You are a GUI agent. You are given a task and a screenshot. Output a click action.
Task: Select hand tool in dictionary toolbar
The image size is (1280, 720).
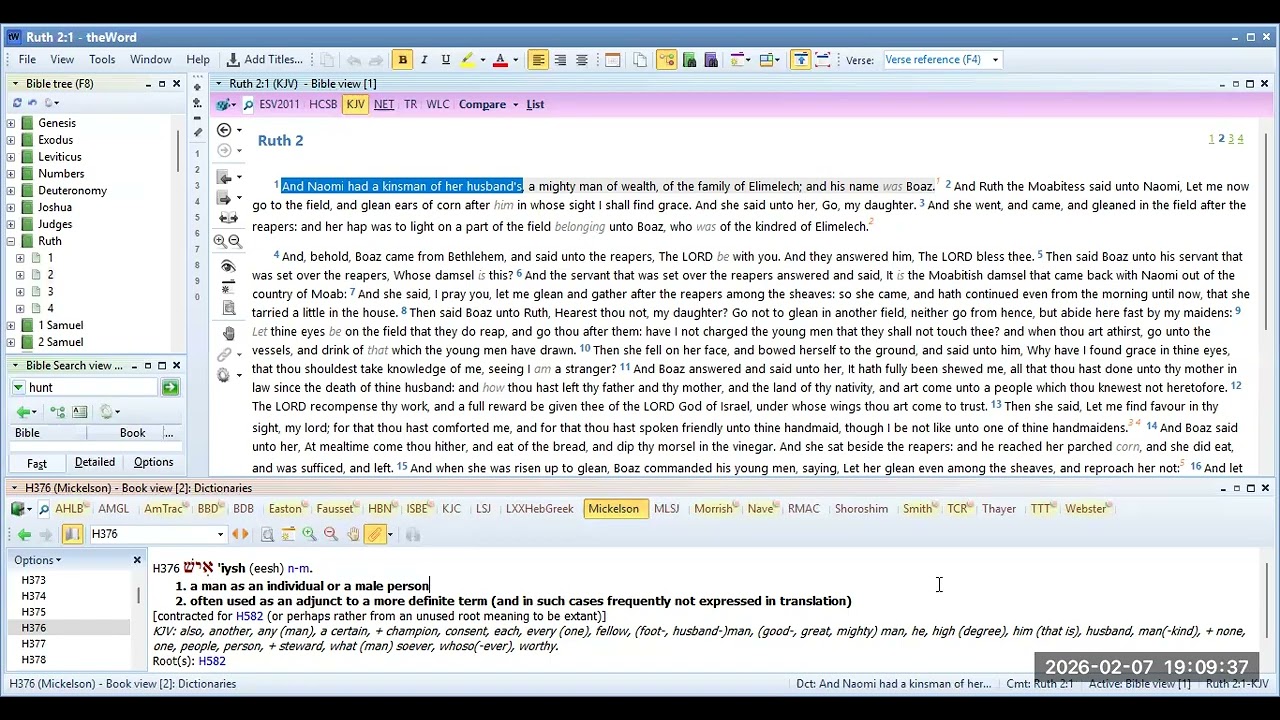tap(353, 535)
